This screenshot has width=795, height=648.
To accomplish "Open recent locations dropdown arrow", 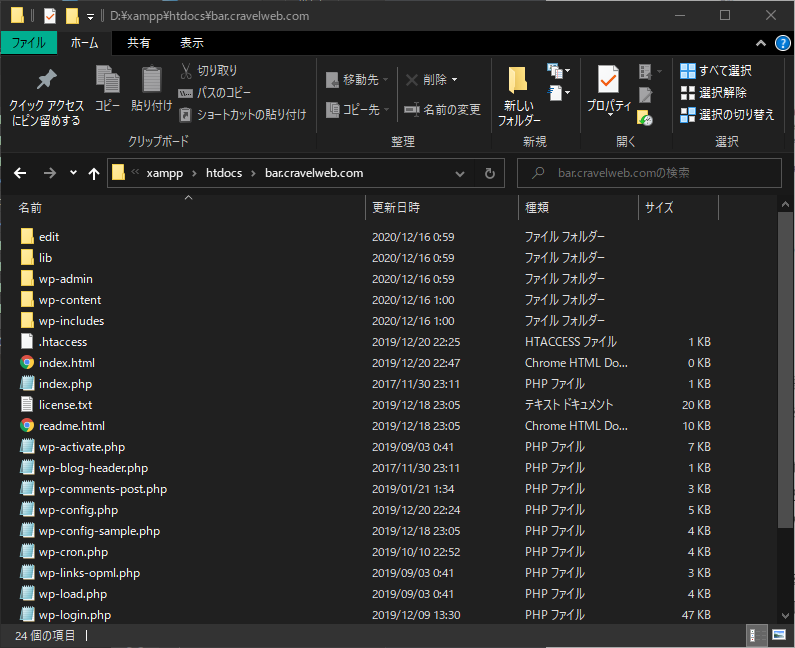I will 74,173.
